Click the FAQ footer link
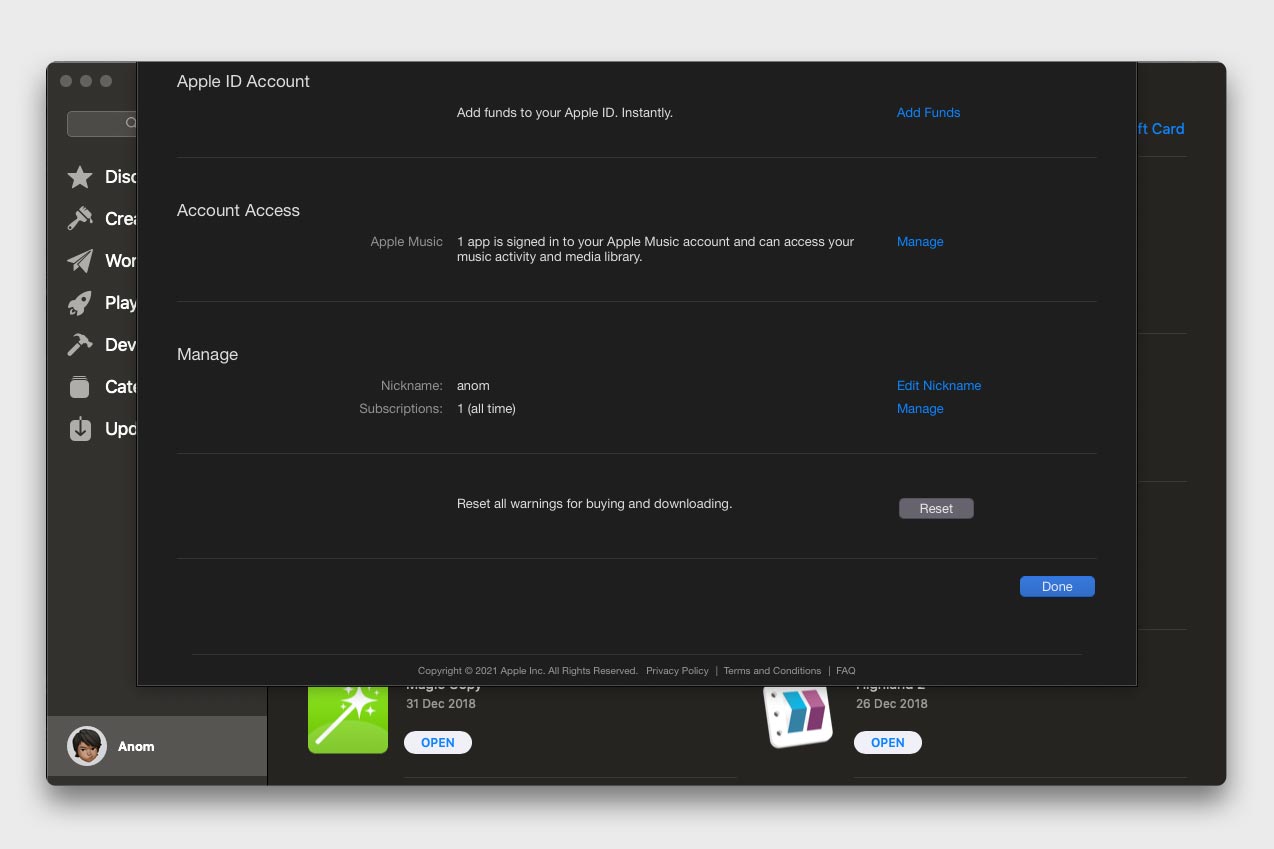The width and height of the screenshot is (1274, 849). (845, 671)
